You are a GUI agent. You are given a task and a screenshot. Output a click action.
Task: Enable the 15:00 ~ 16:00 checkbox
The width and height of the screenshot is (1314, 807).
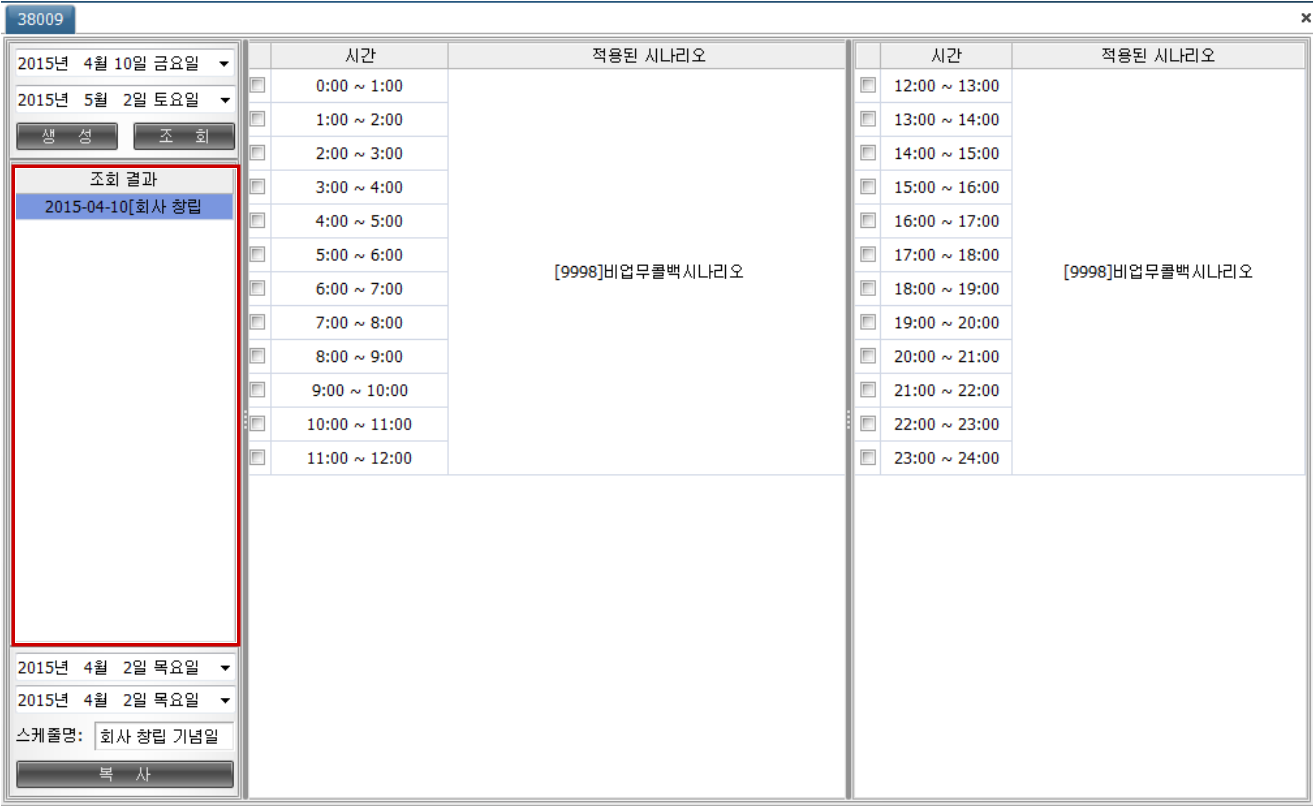pyautogui.click(x=867, y=187)
